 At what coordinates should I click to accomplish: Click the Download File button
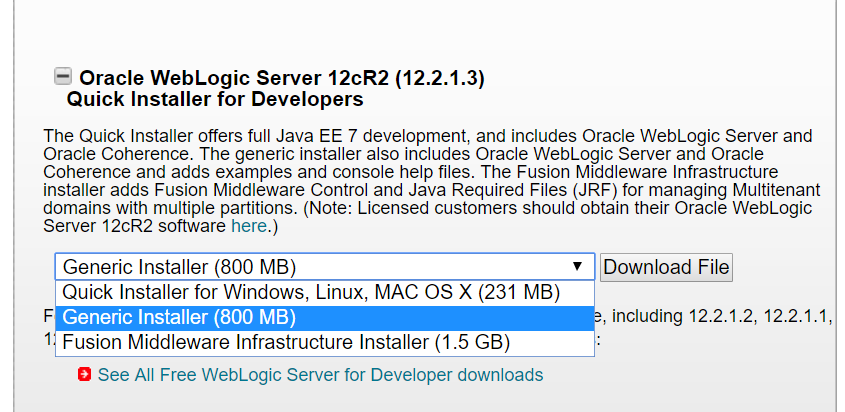pos(666,267)
